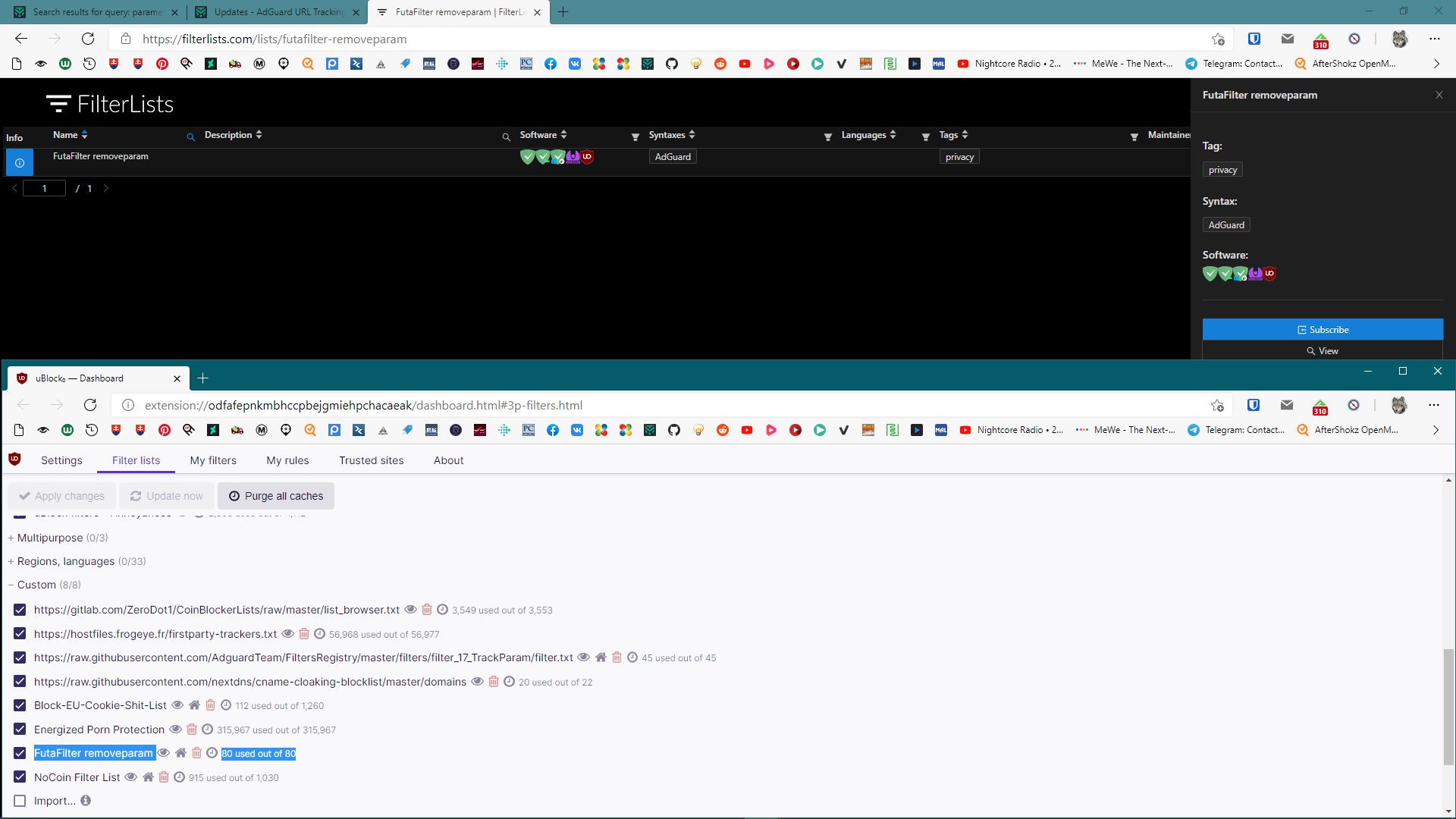
Task: Click the blue Subscribe button
Action: pyautogui.click(x=1323, y=329)
